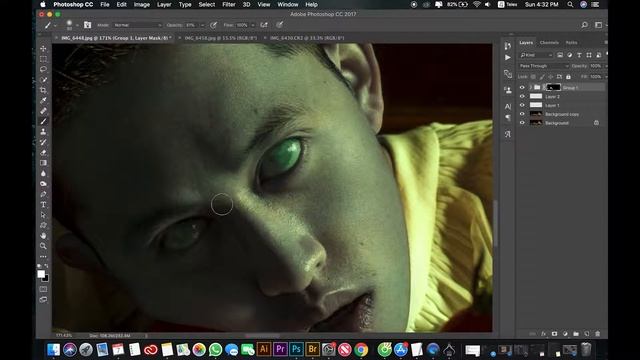Toggle type layer filter icon
The height and width of the screenshot is (360, 640).
click(579, 55)
